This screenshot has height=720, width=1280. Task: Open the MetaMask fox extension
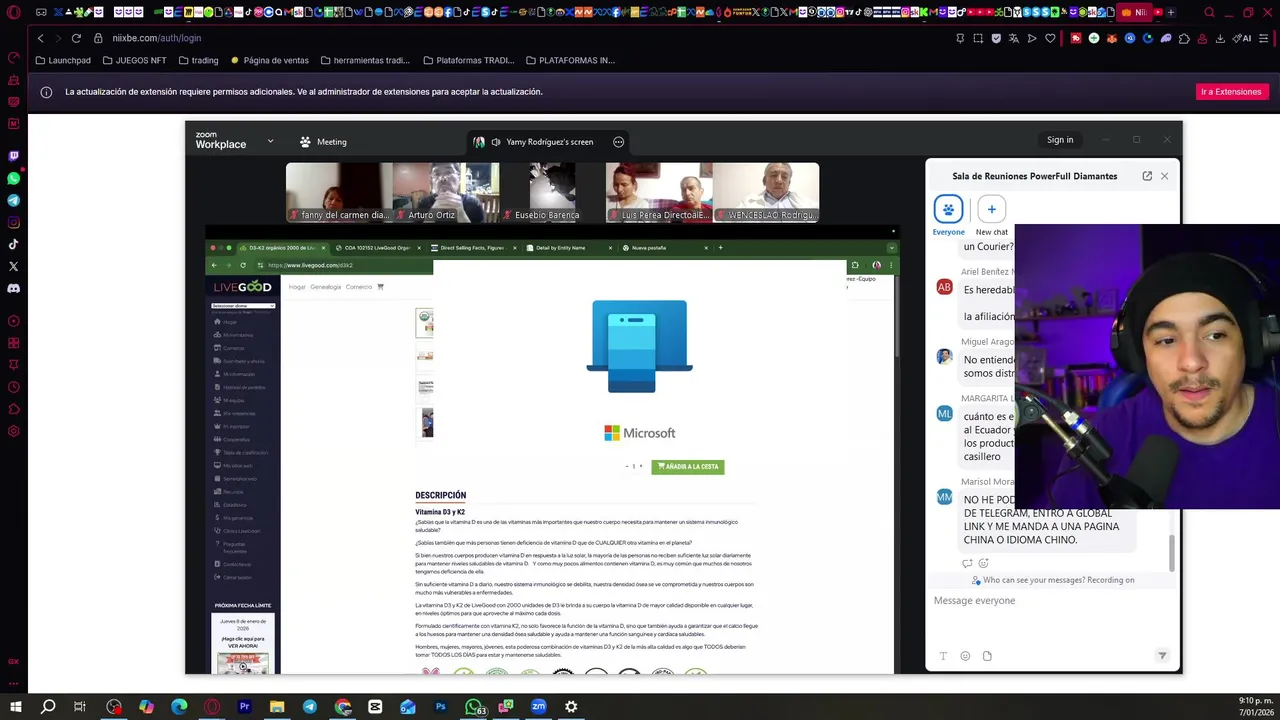coord(1112,38)
